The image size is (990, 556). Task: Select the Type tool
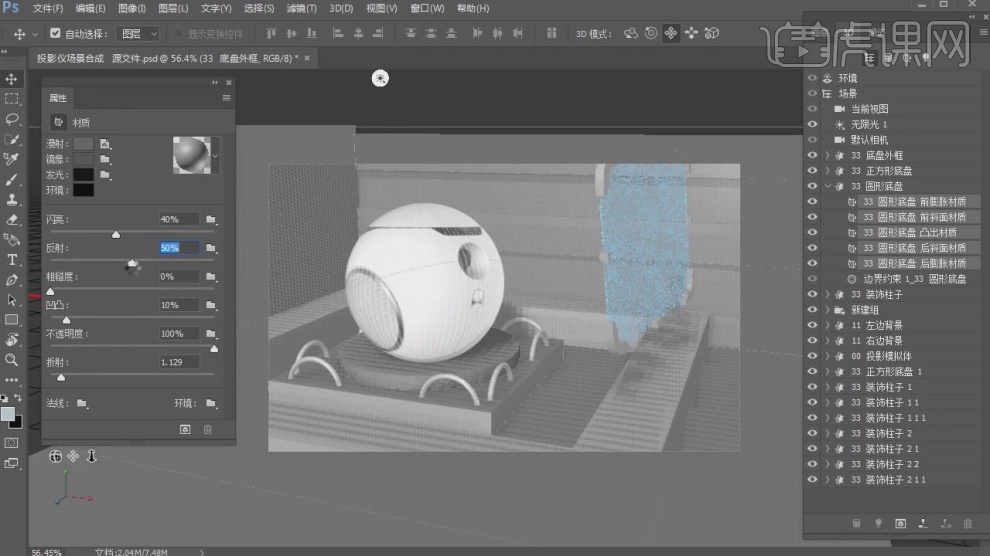tap(11, 260)
